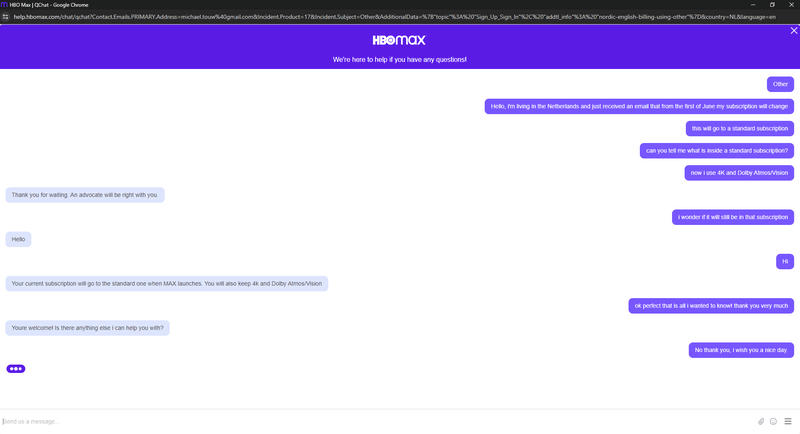Click 'Your current subscription will go to' message
800x434 pixels.
167,284
